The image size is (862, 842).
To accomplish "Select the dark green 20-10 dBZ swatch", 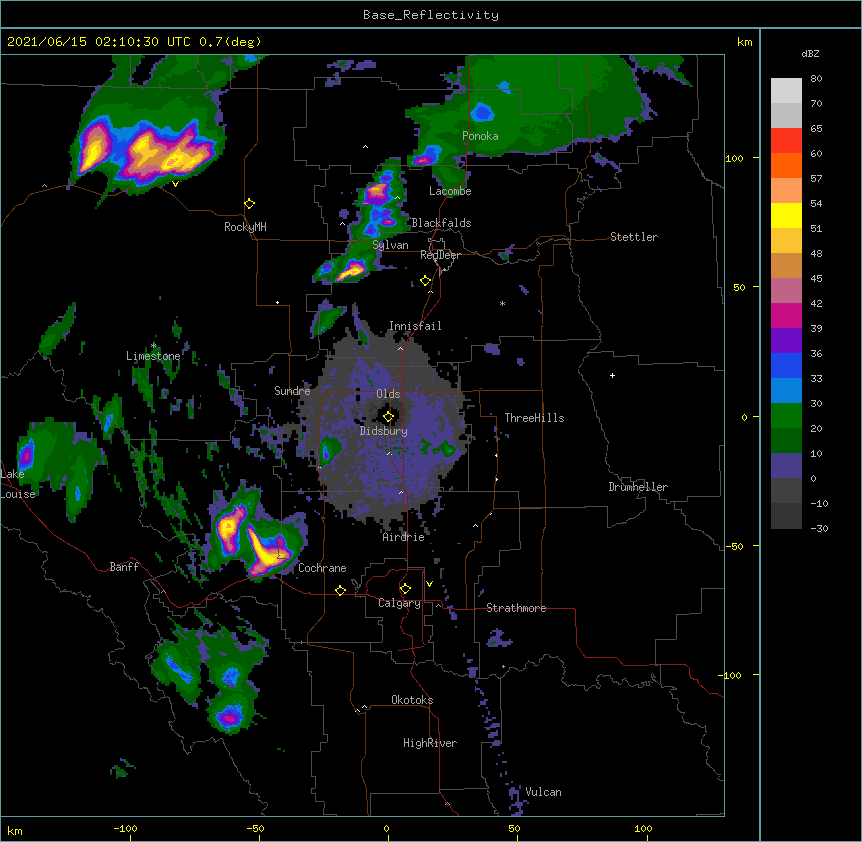I will pyautogui.click(x=786, y=441).
